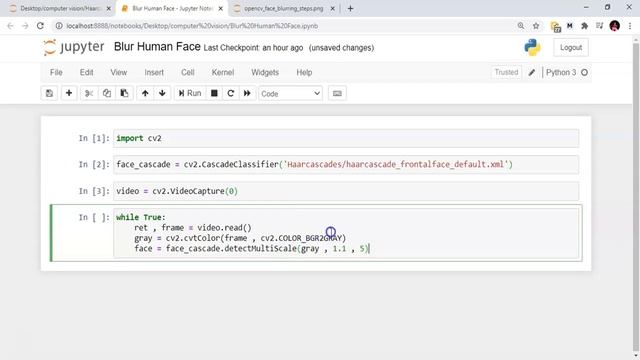The height and width of the screenshot is (360, 640).
Task: Bookmark this page with the star icon
Action: 536,26
